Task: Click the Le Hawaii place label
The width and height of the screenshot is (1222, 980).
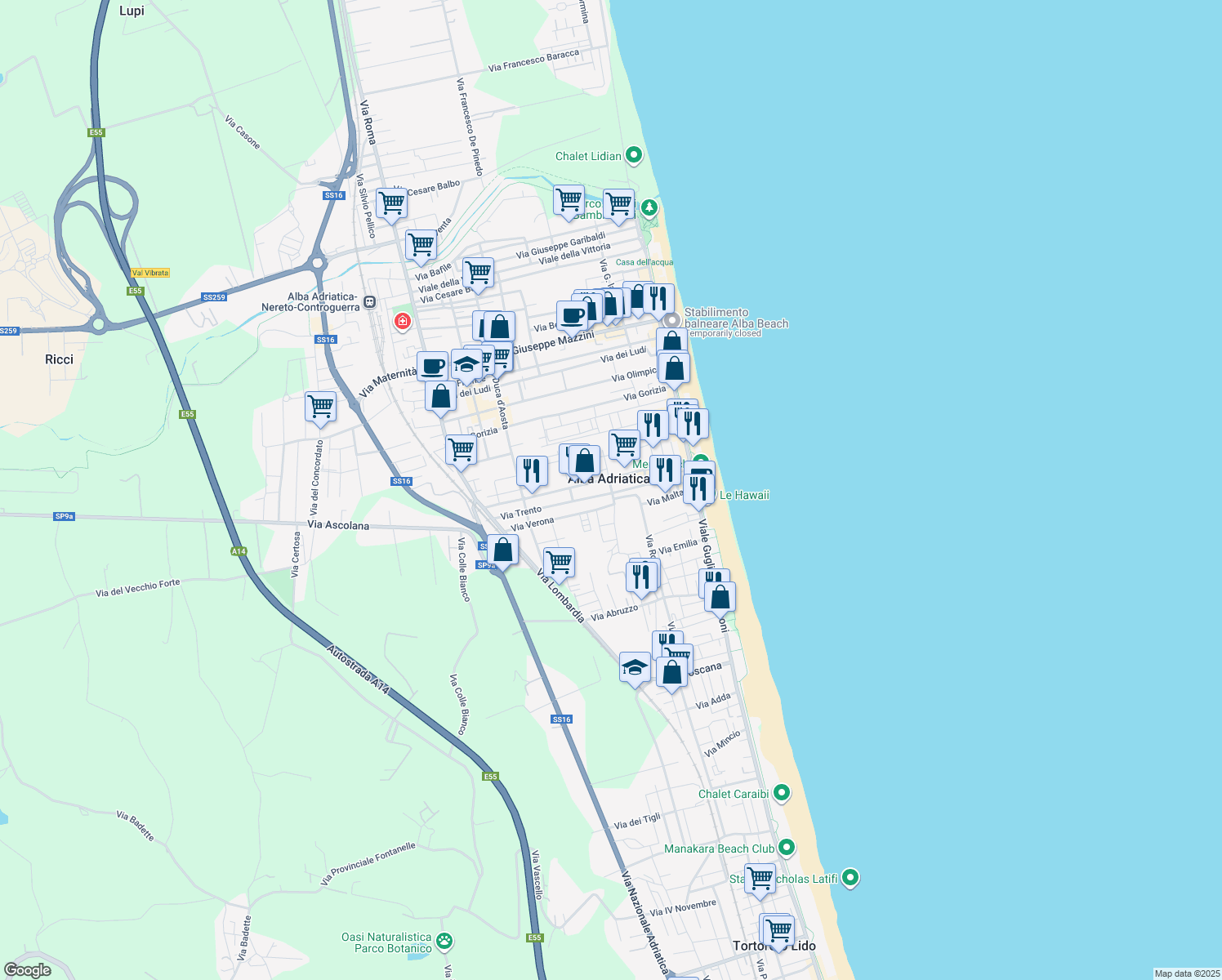Action: click(744, 495)
